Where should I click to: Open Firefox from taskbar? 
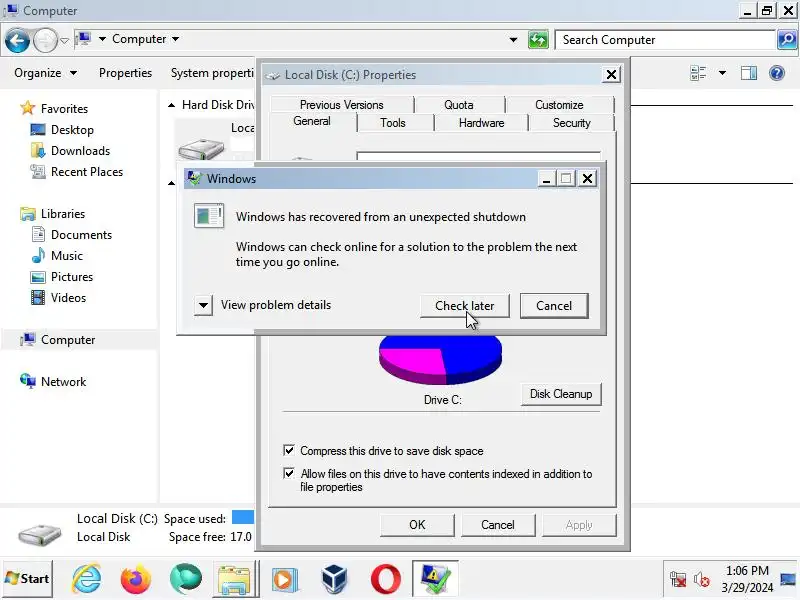click(136, 579)
